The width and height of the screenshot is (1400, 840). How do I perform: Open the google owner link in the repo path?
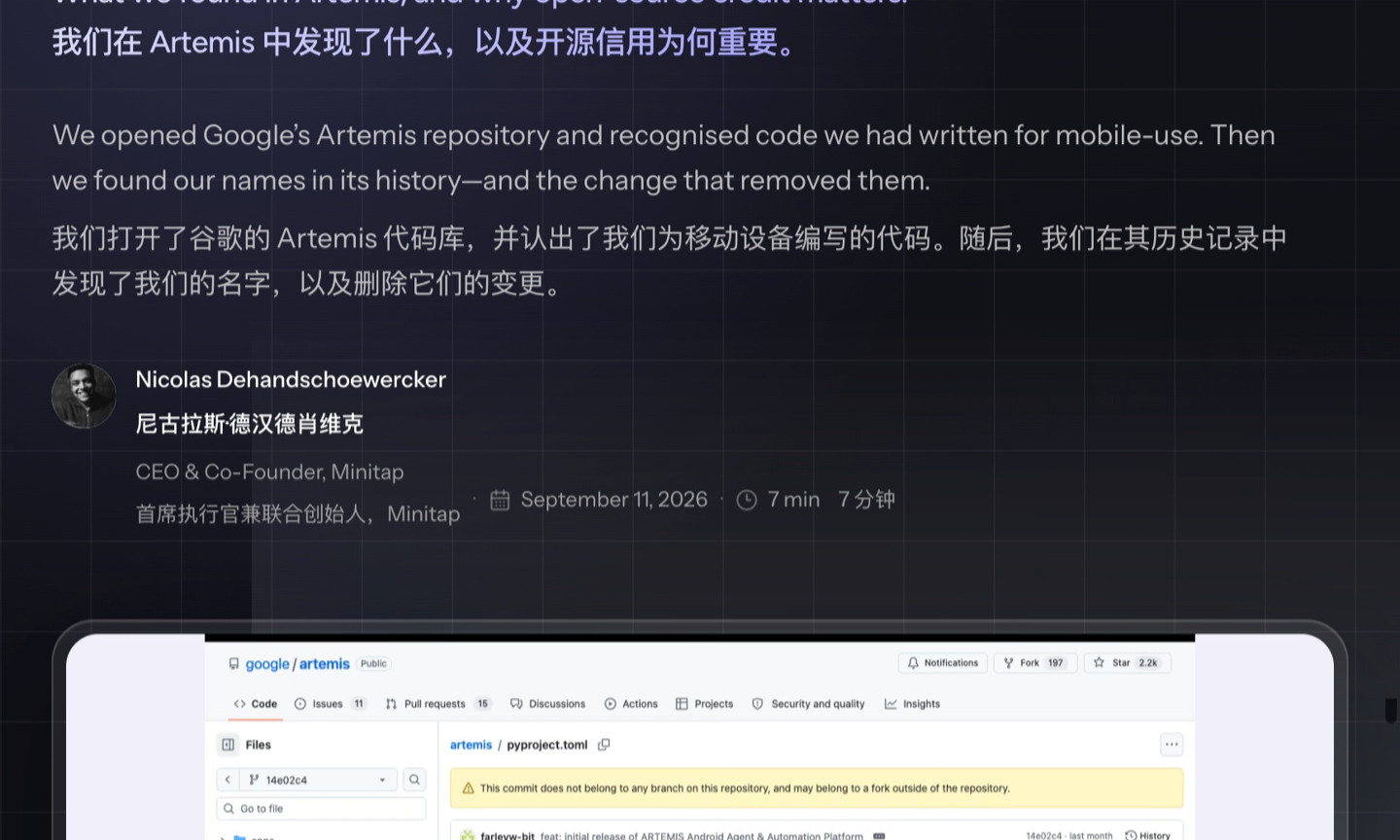(267, 664)
